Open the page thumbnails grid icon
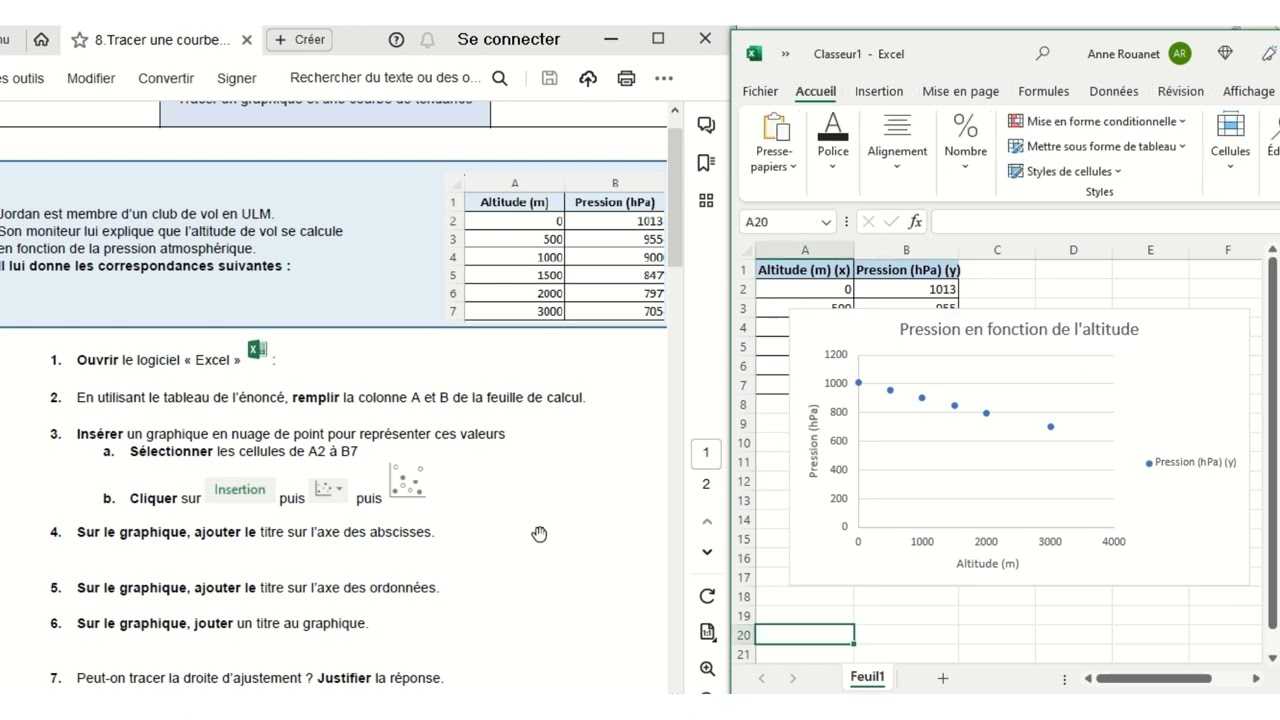Screen dimensions: 1280x720 coord(706,200)
